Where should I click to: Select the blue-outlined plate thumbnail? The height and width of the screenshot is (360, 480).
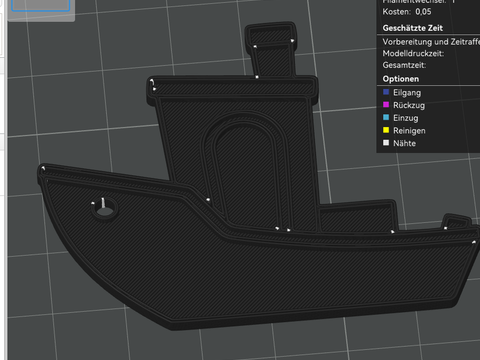[x=41, y=5]
